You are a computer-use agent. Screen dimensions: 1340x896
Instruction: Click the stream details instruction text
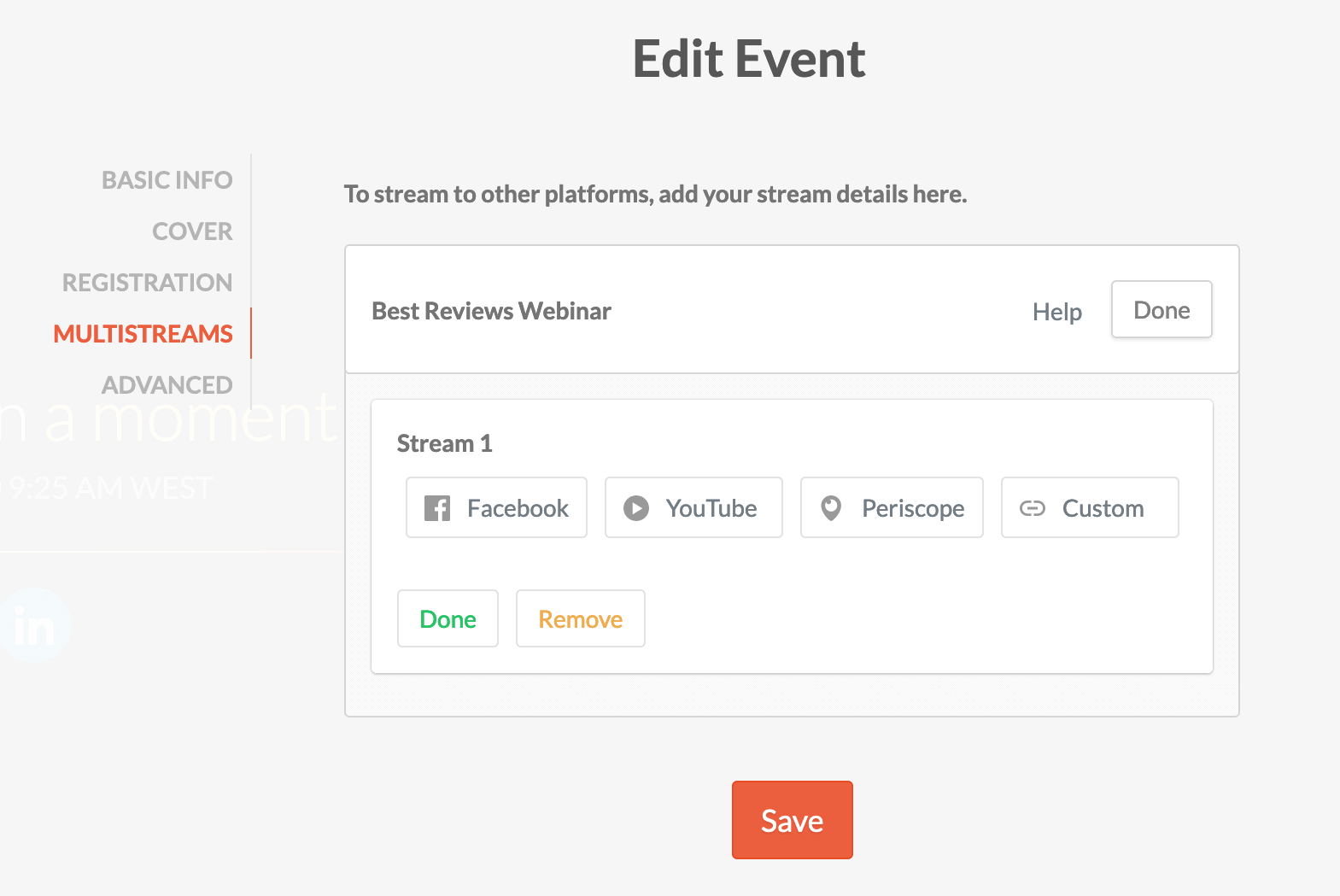tap(655, 195)
